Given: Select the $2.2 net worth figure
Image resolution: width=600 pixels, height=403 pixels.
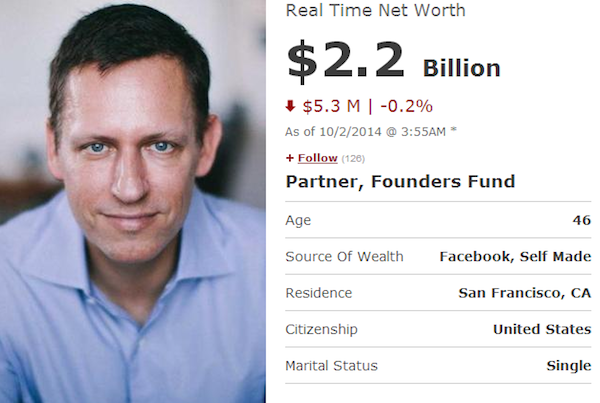Looking at the screenshot, I should (x=346, y=61).
